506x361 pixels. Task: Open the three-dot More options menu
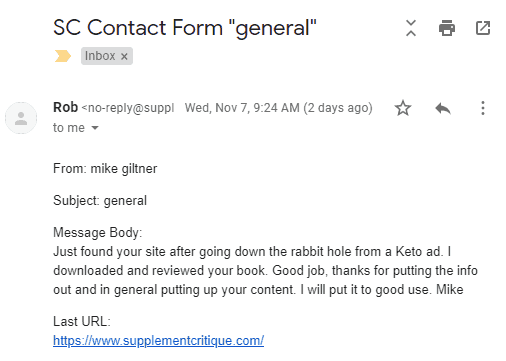pyautogui.click(x=483, y=108)
